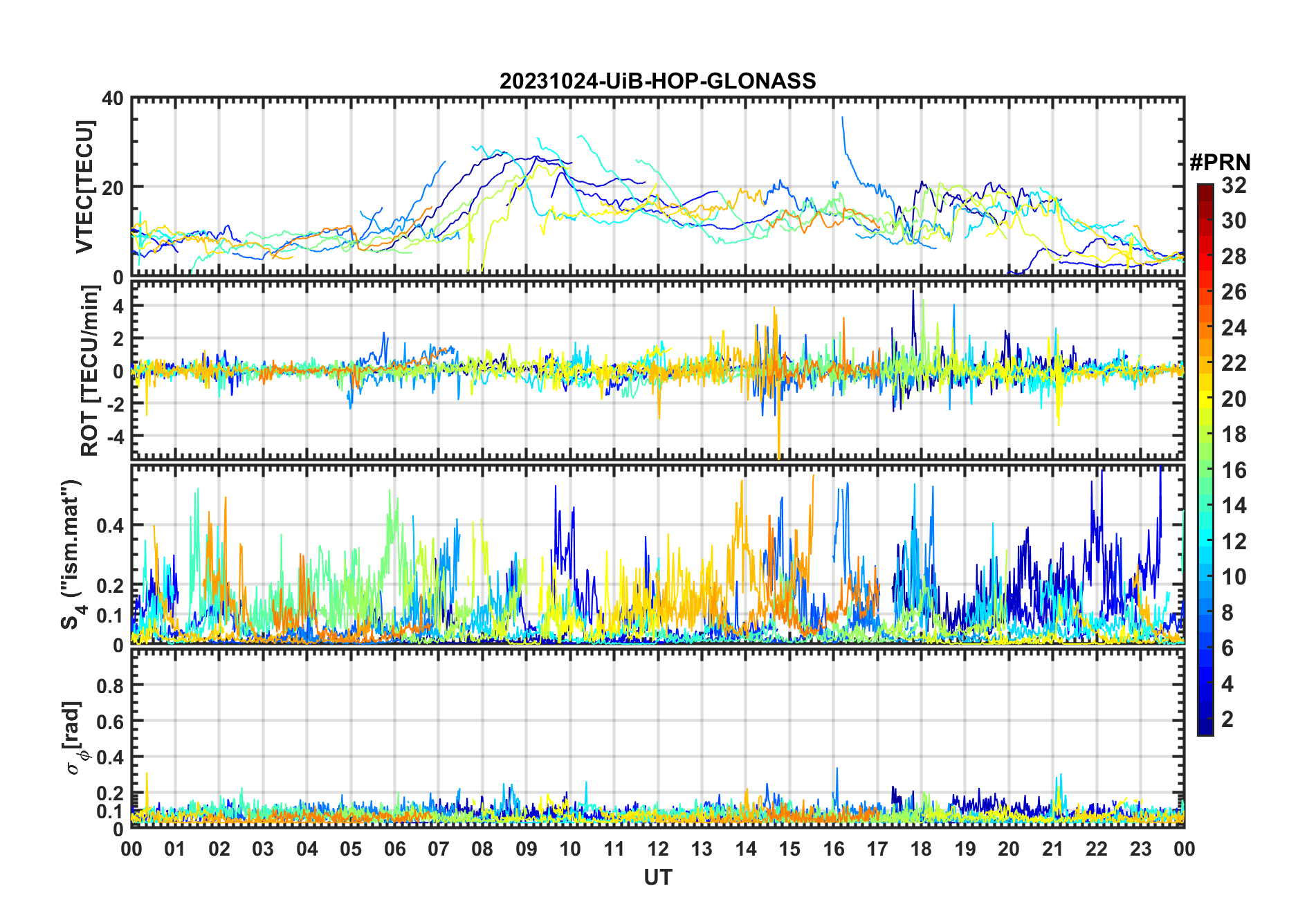Click colorbar tick label 24

pyautogui.click(x=1234, y=327)
